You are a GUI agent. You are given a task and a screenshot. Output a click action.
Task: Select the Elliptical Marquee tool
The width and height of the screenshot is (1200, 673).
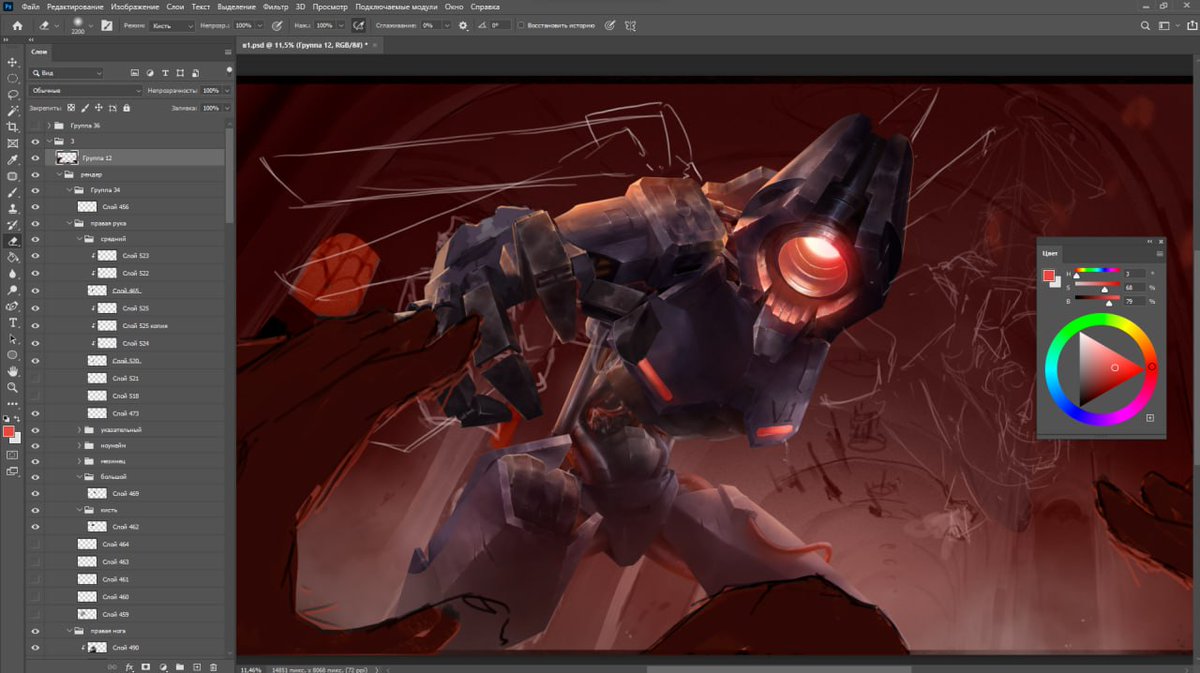pyautogui.click(x=12, y=78)
